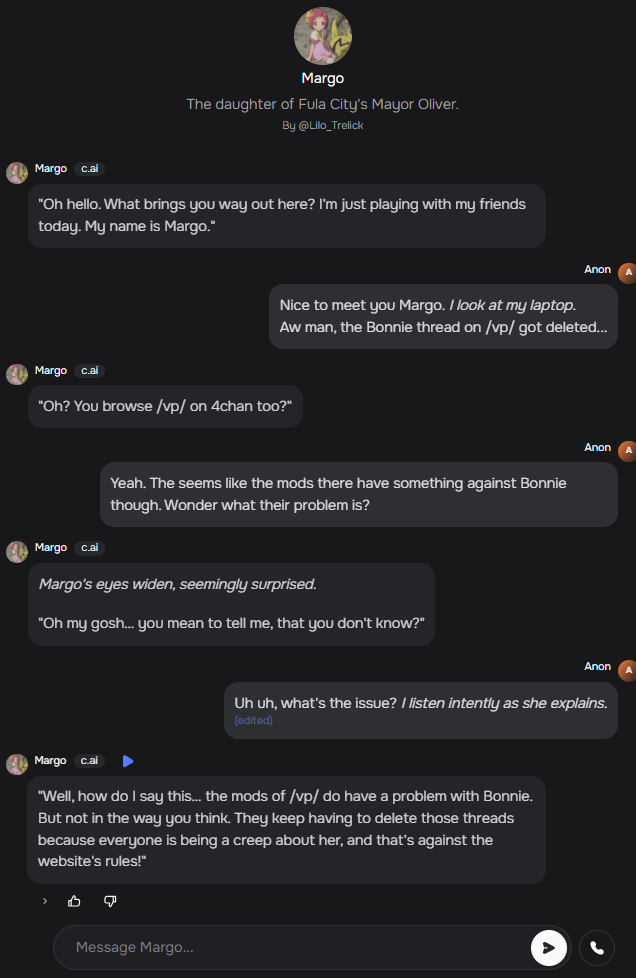Show the next alternate response with the chevron arrow
Screen dimensions: 636x978
45,901
